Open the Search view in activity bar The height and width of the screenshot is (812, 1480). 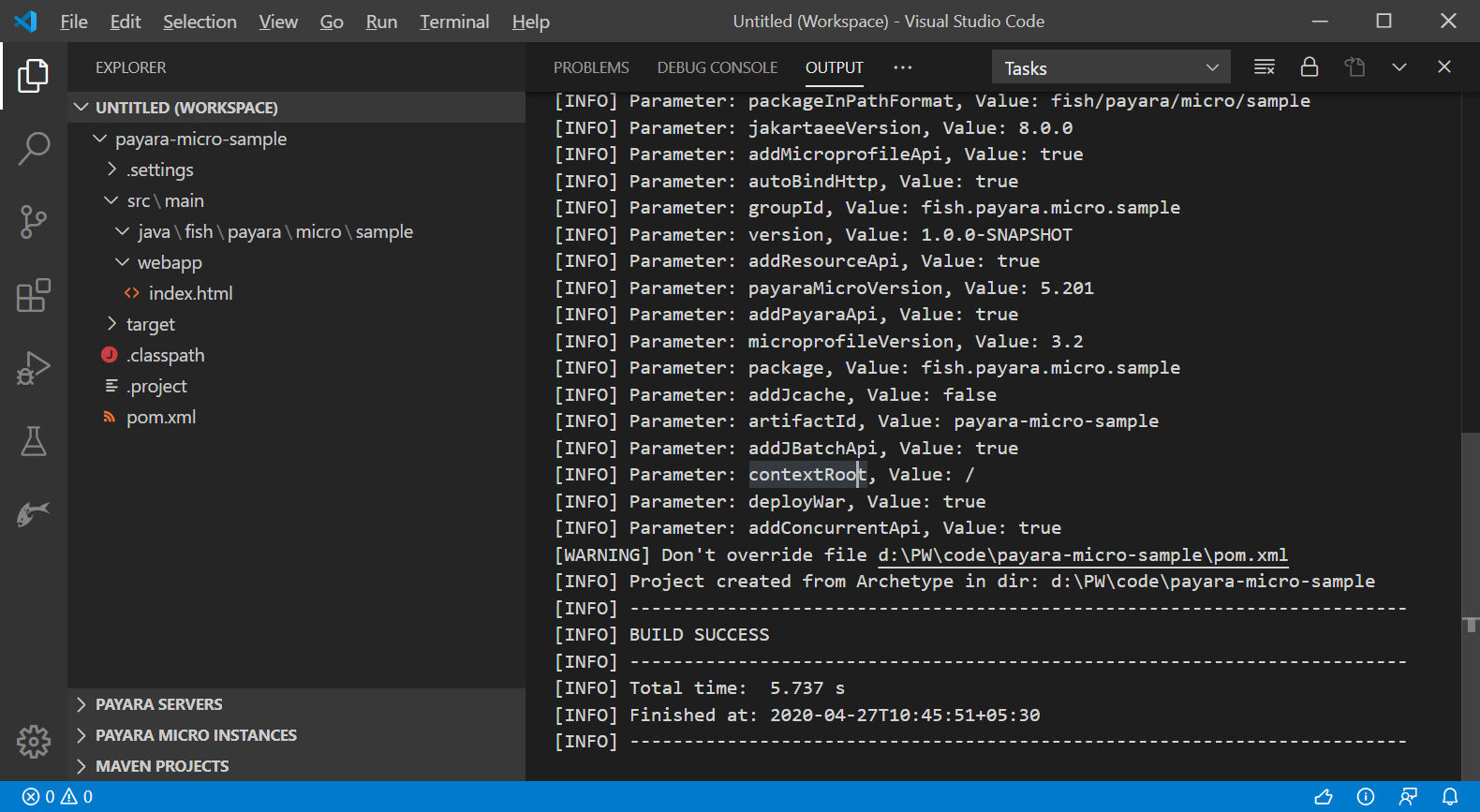[x=34, y=149]
